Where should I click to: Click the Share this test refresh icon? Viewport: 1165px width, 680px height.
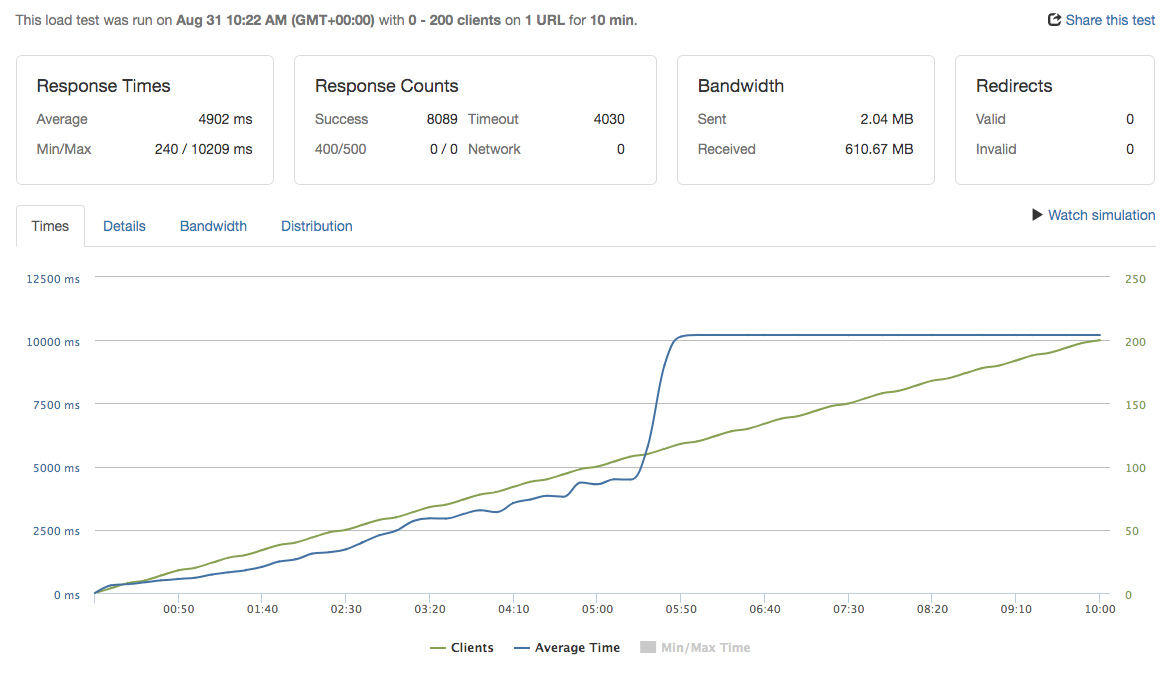coord(1052,20)
